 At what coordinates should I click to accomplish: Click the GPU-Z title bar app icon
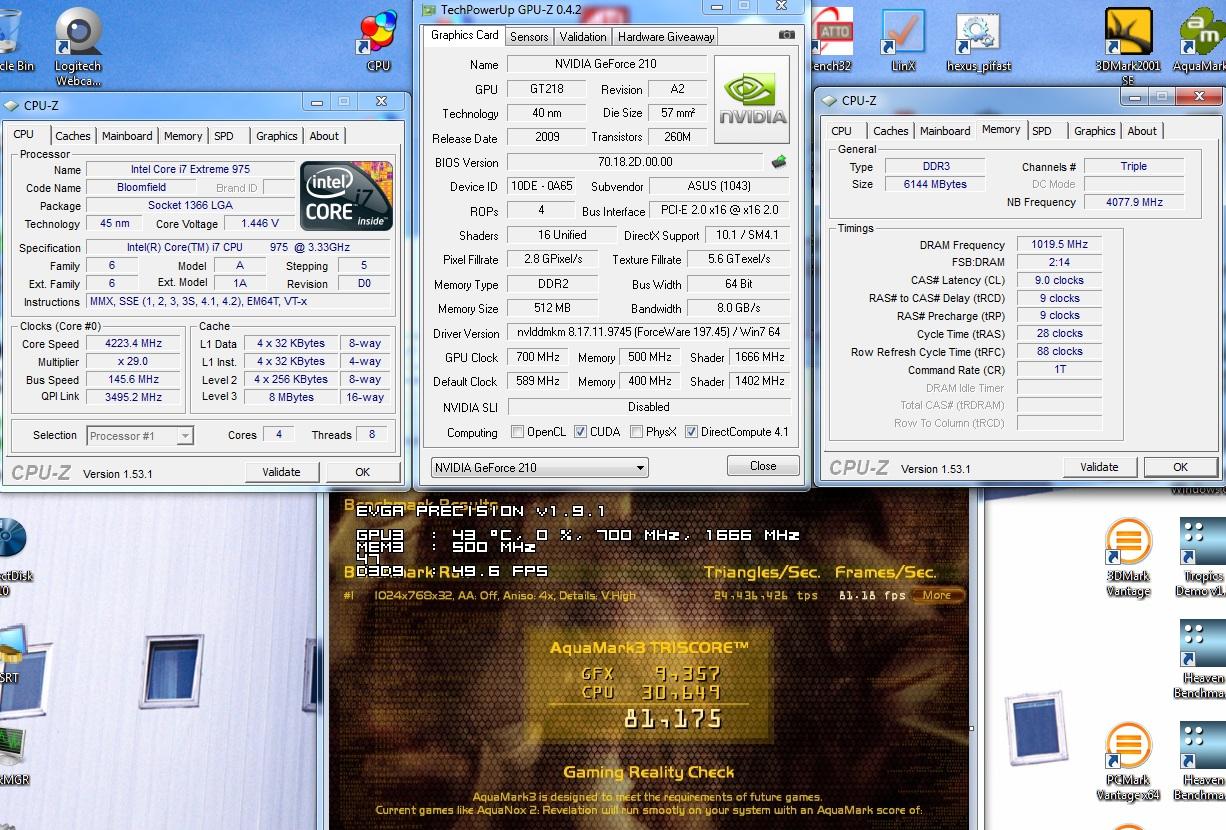tap(429, 10)
